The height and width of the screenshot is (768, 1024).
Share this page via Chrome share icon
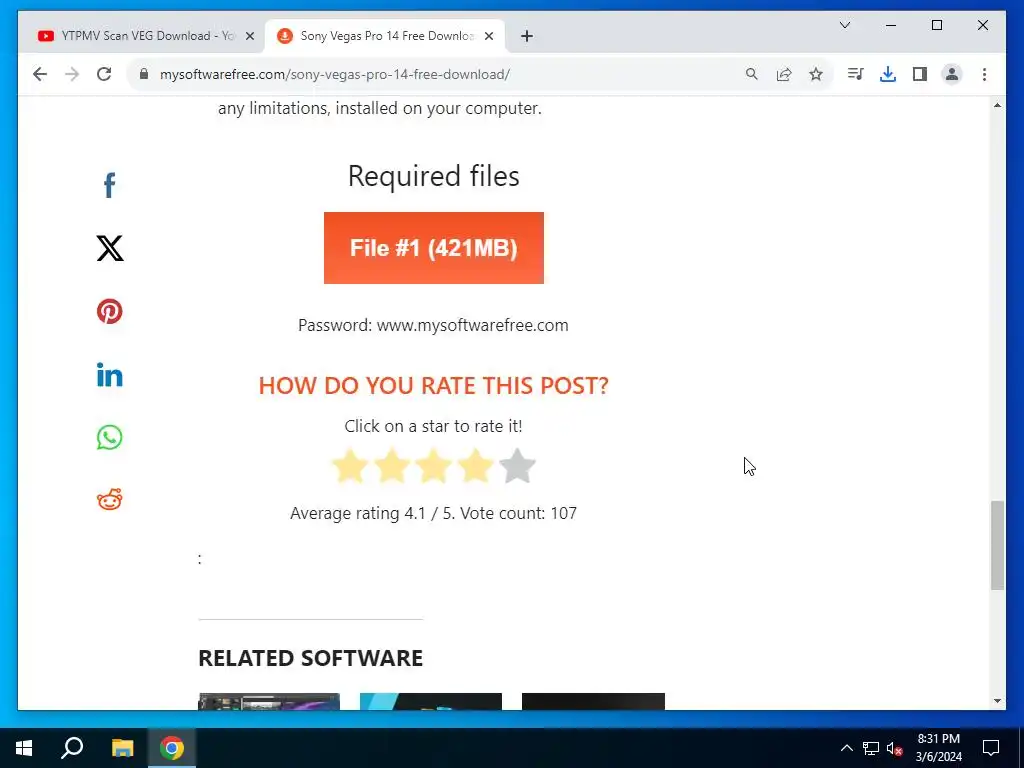[784, 74]
